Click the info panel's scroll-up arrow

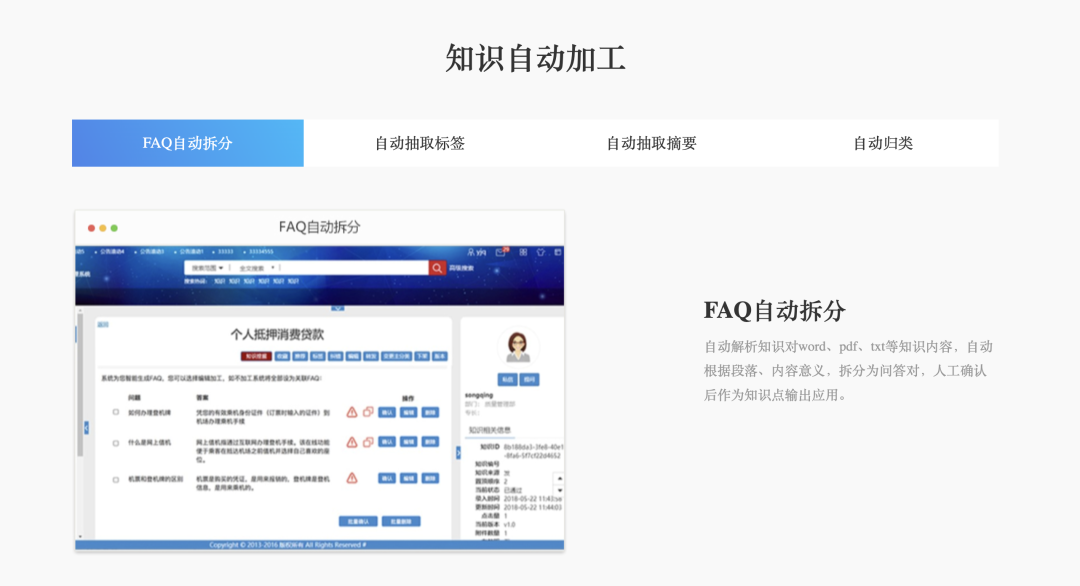[x=559, y=478]
